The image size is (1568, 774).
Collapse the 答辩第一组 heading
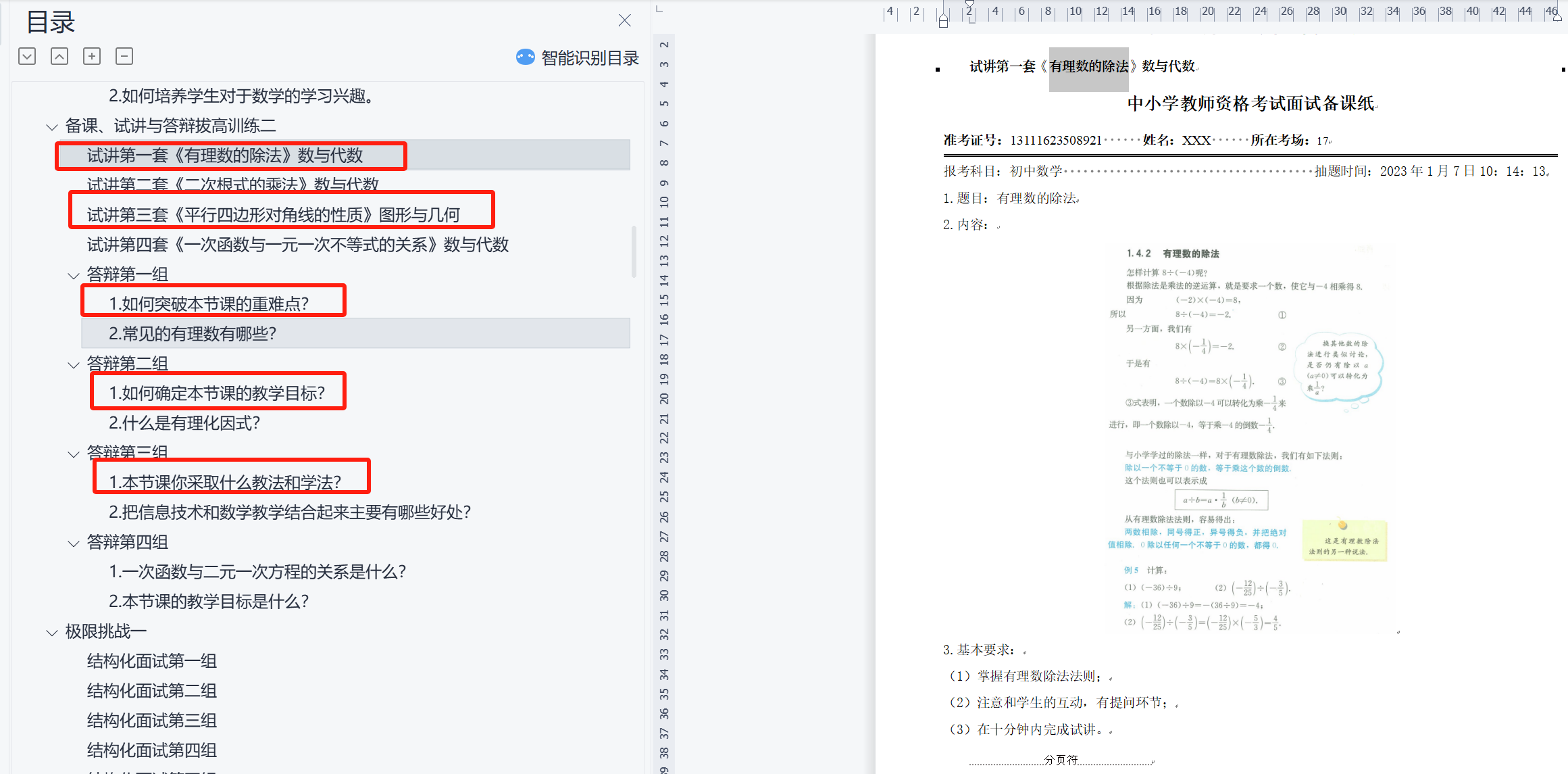pos(74,275)
